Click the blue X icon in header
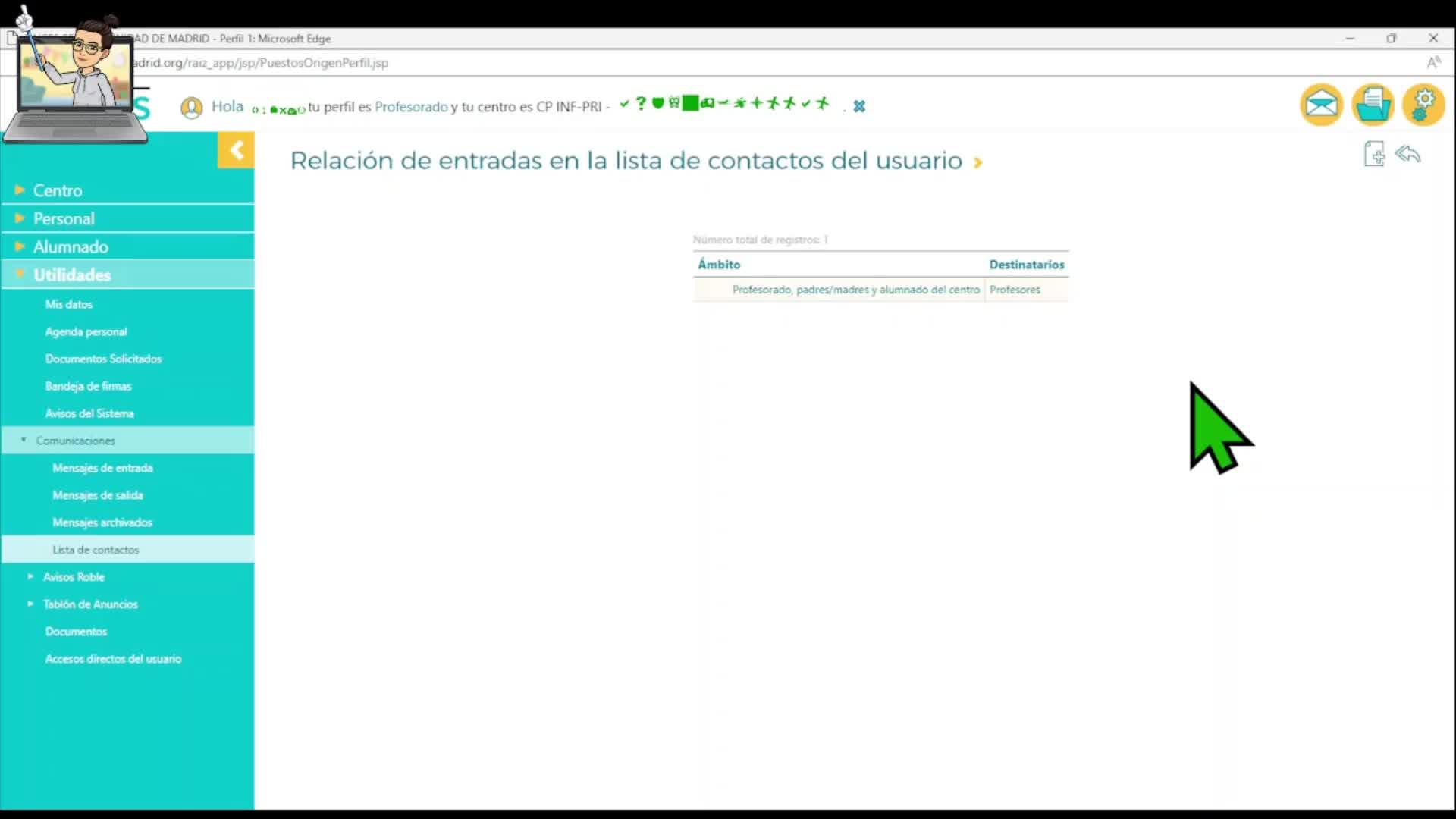This screenshot has height=819, width=1456. 859,107
